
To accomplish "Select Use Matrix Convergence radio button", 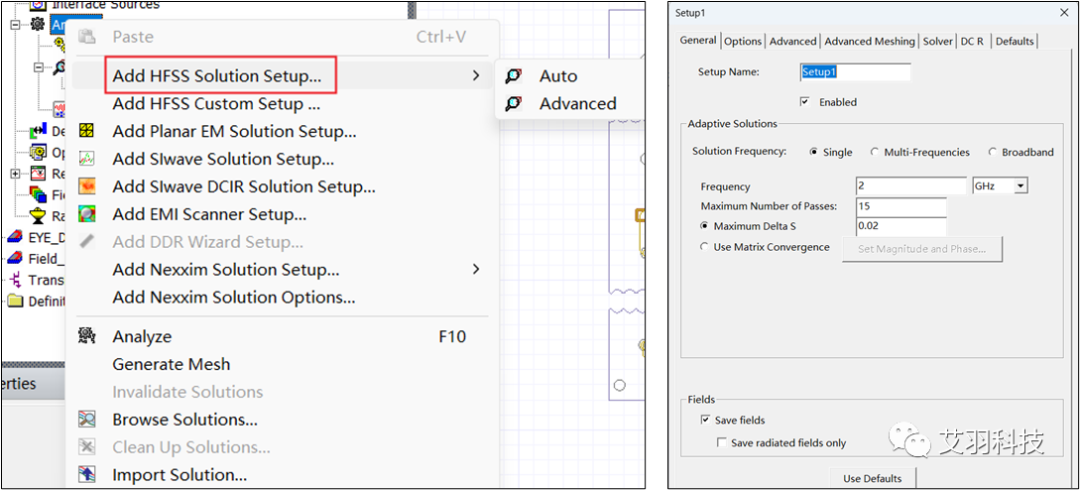I will [x=705, y=247].
